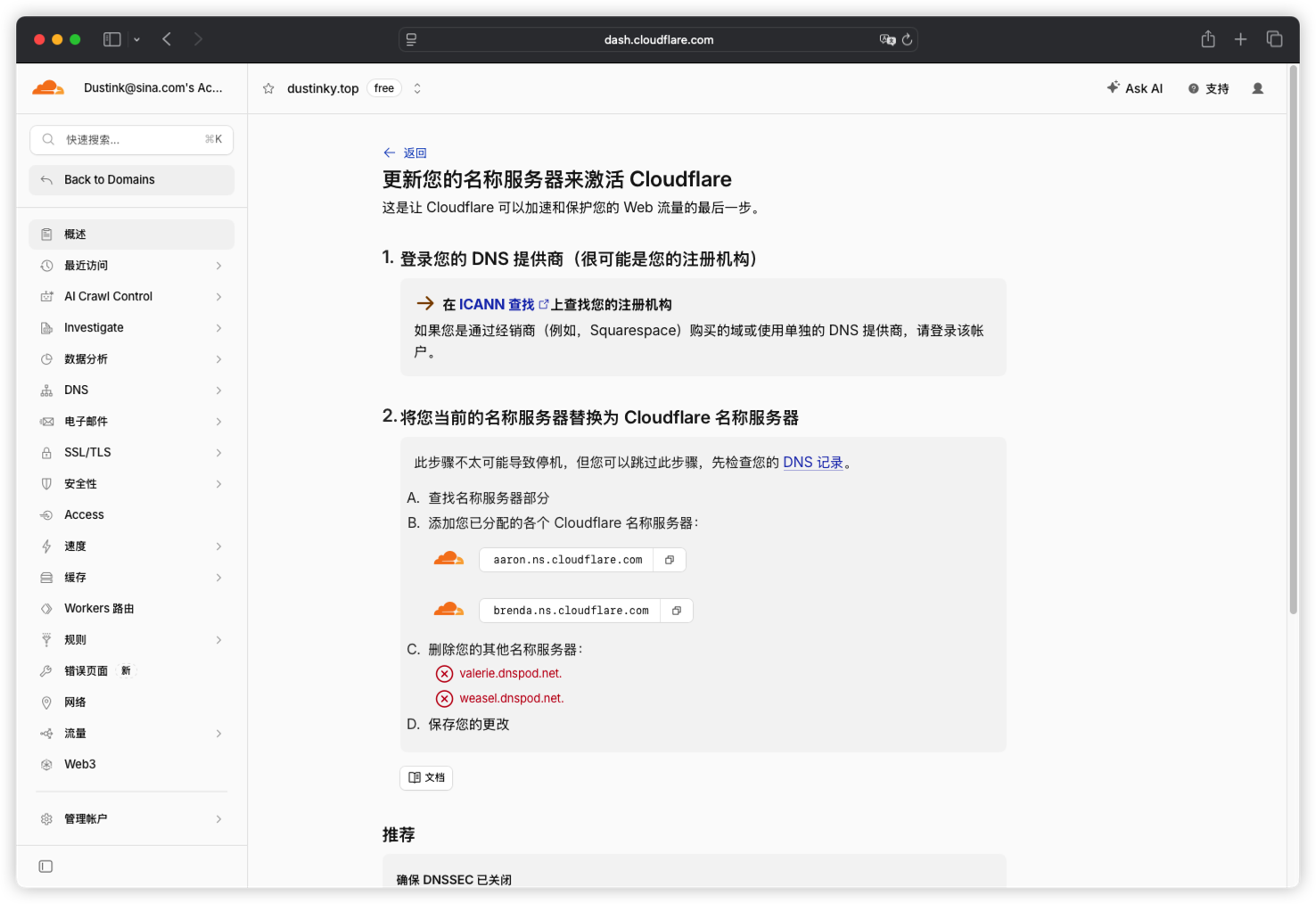Expand the 电子邮件 chevron
The height and width of the screenshot is (904, 1316).
tap(218, 422)
